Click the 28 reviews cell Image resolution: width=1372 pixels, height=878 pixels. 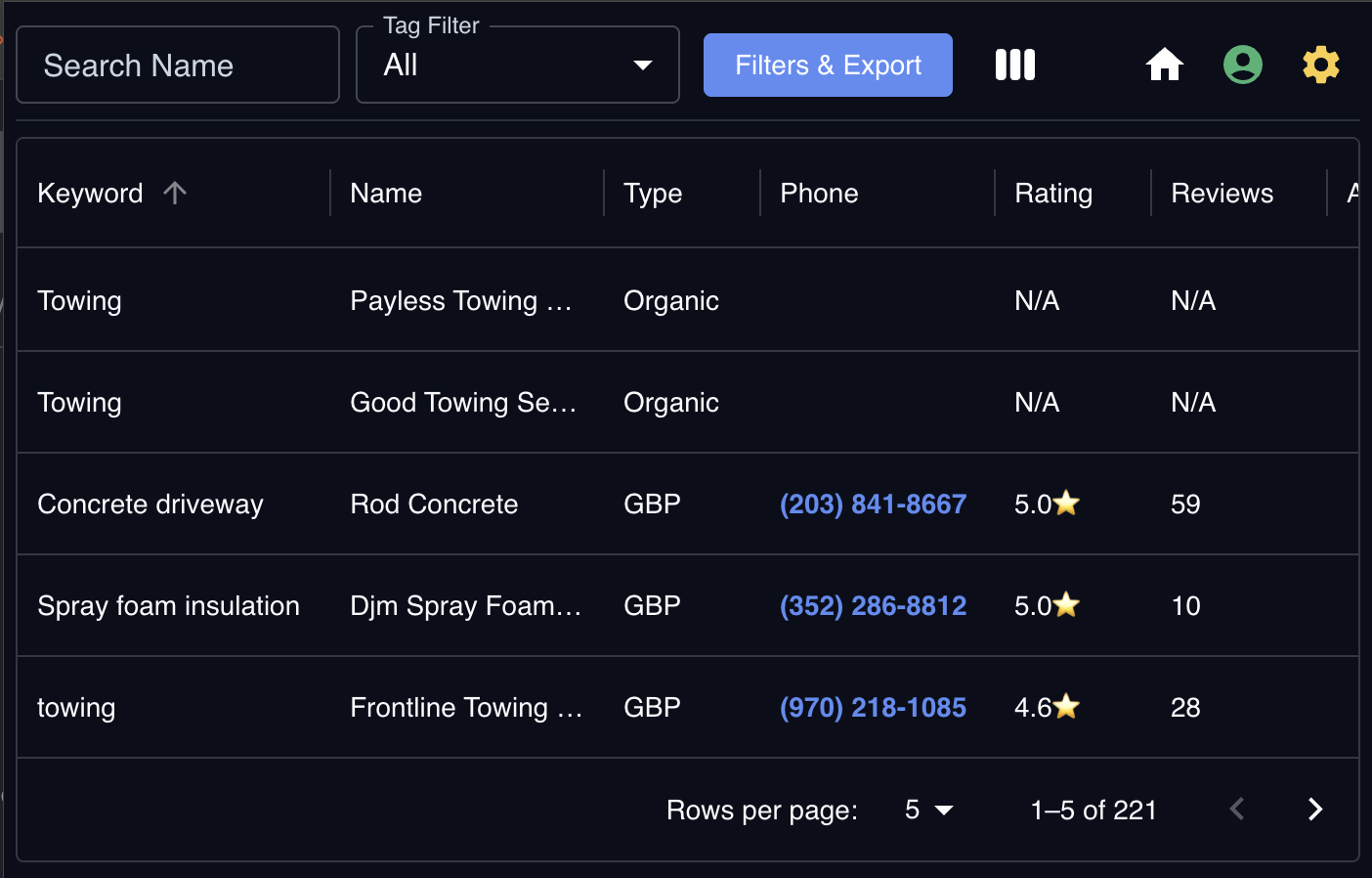click(1185, 708)
